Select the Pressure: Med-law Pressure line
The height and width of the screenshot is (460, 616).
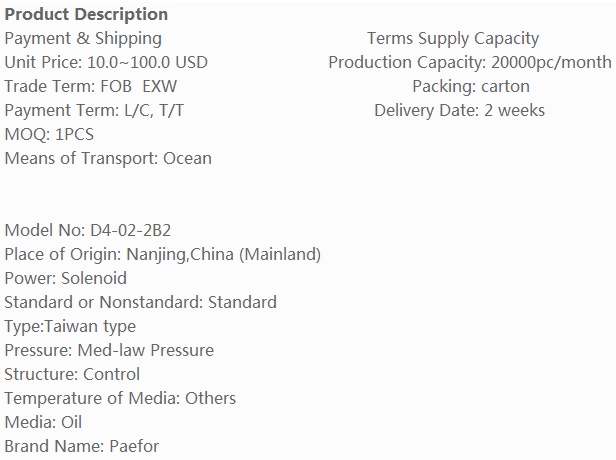click(x=109, y=350)
